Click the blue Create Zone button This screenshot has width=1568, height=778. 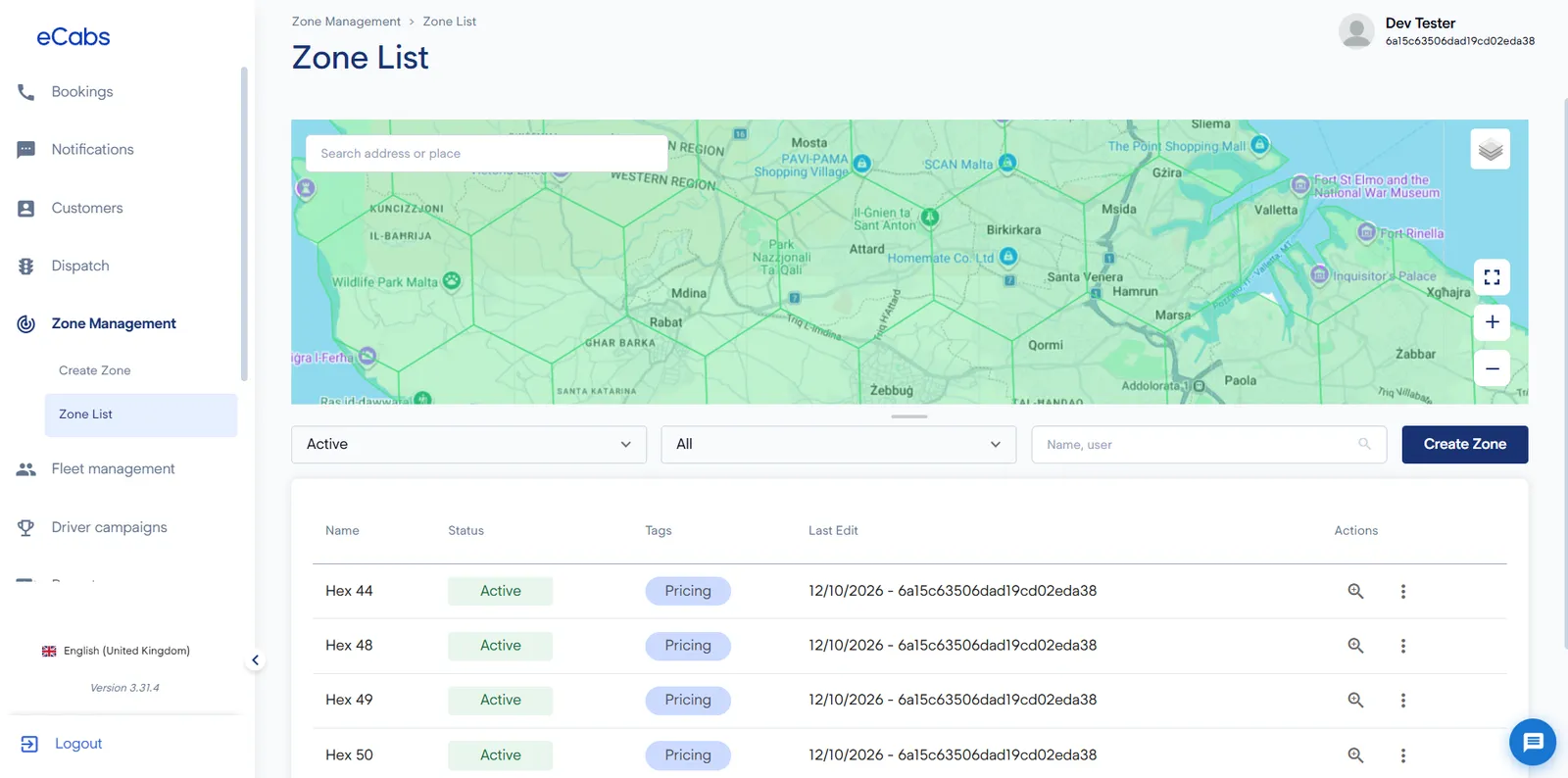[1464, 444]
